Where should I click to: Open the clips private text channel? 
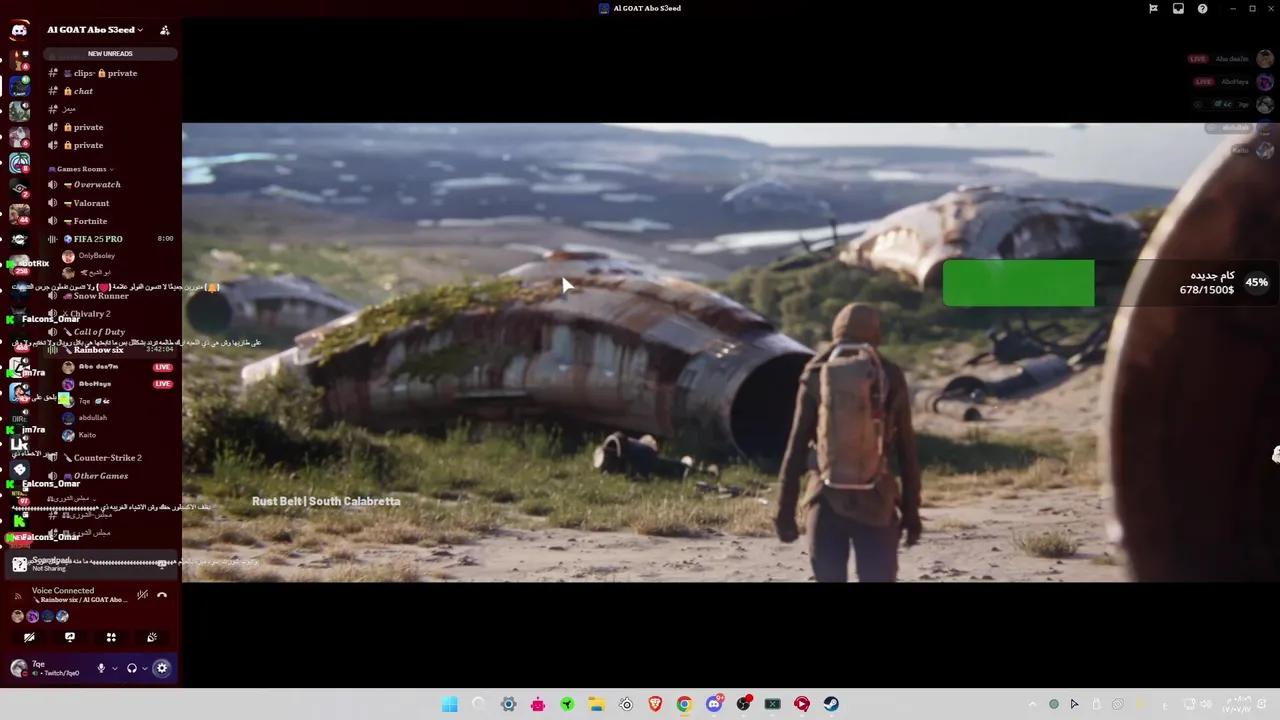coord(110,73)
